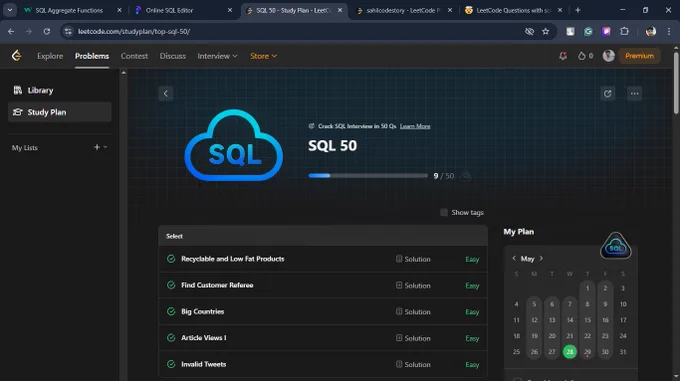Bookmark page with the star icon
Image resolution: width=680 pixels, height=381 pixels.
546,32
